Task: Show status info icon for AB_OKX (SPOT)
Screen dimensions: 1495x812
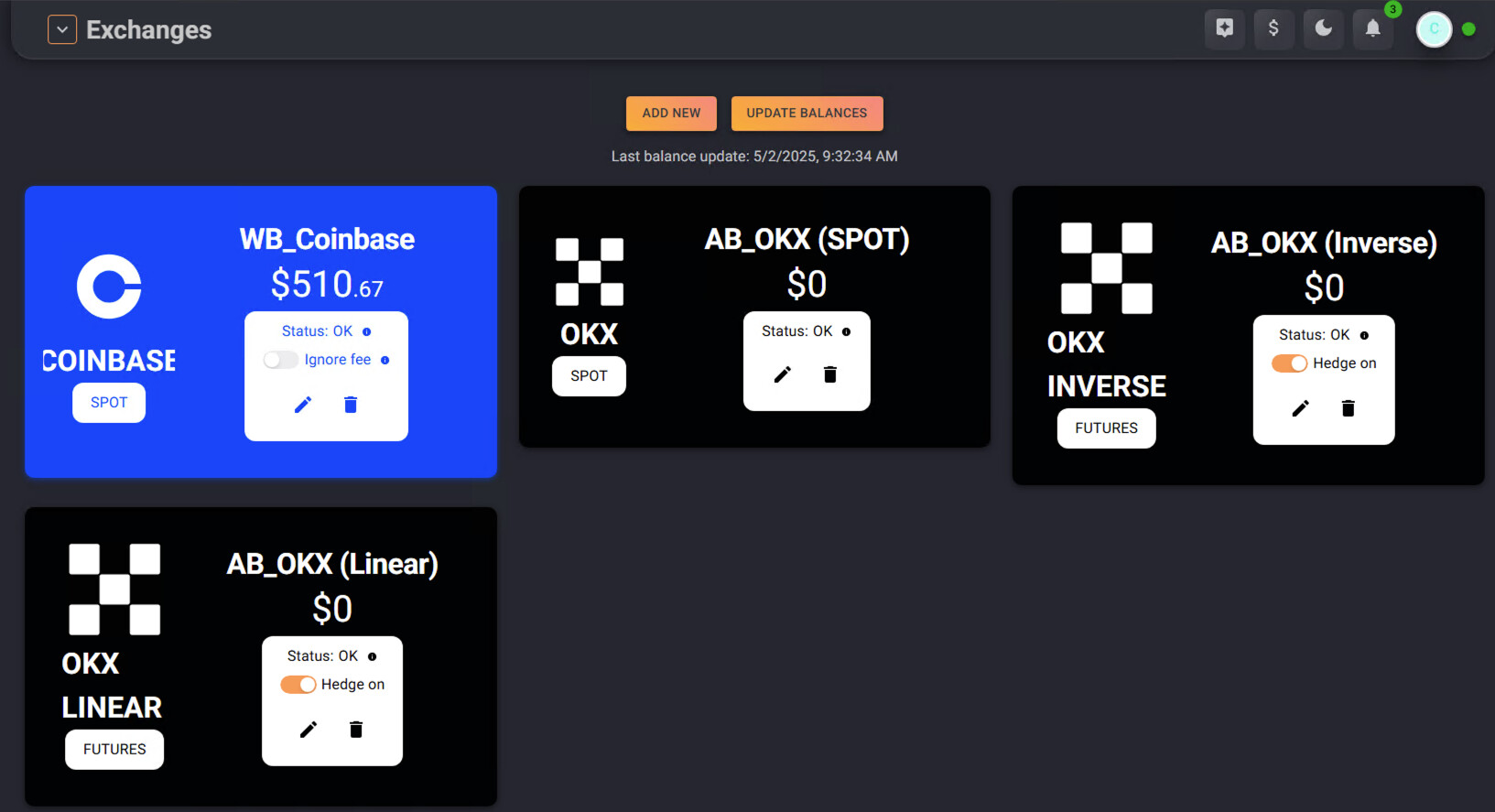Action: 847,332
